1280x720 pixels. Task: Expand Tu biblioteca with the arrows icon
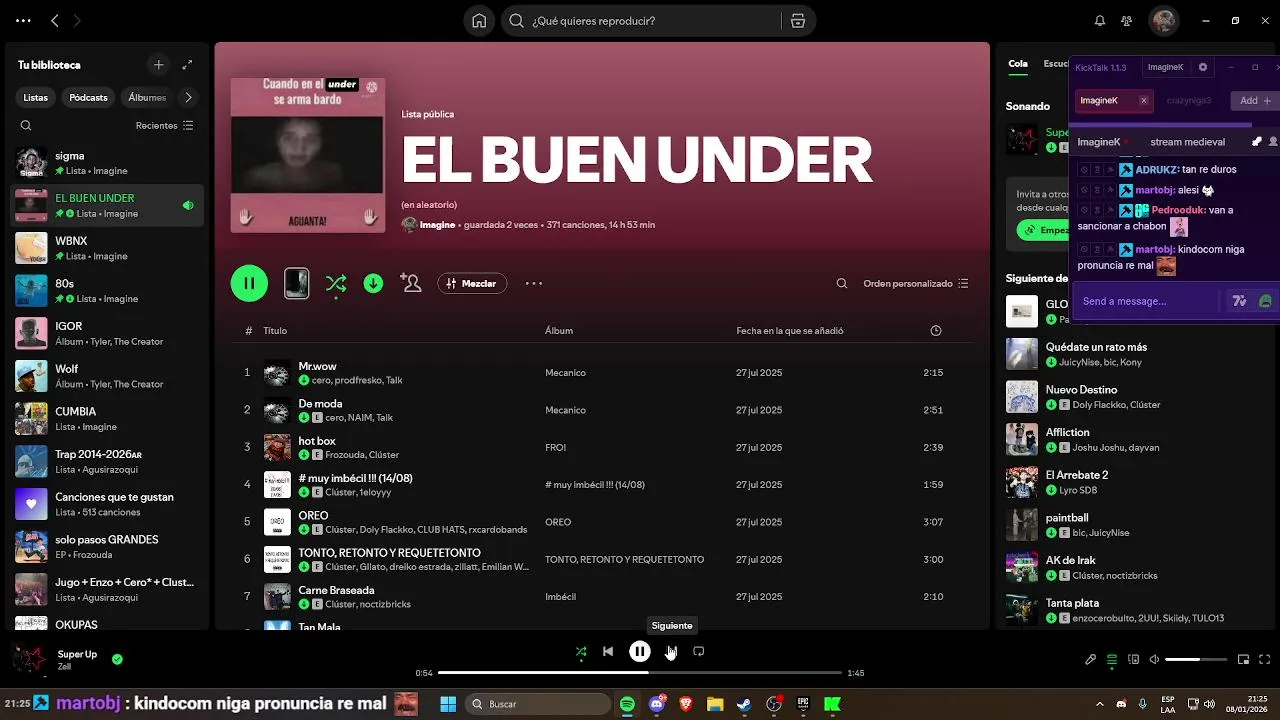tap(187, 65)
